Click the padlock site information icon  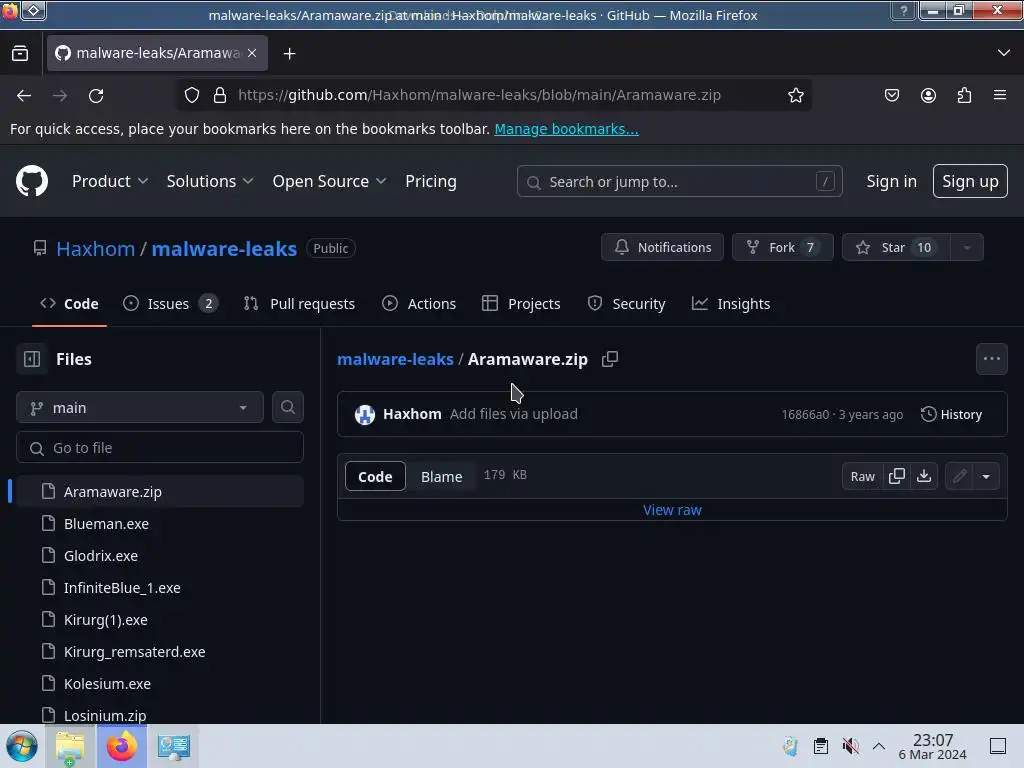(x=220, y=95)
